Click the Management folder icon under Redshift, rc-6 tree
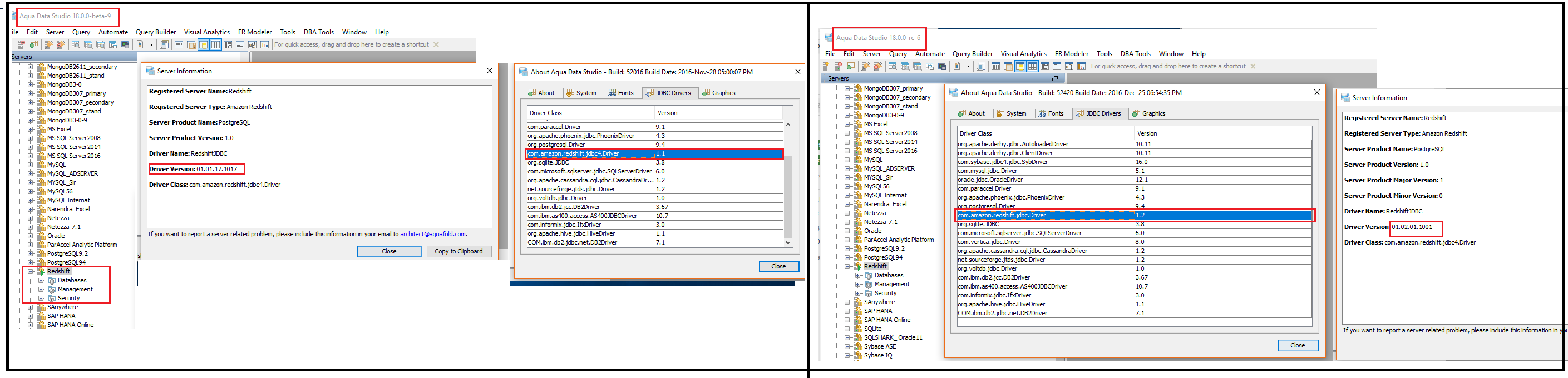The height and width of the screenshot is (378, 1568). [x=869, y=285]
